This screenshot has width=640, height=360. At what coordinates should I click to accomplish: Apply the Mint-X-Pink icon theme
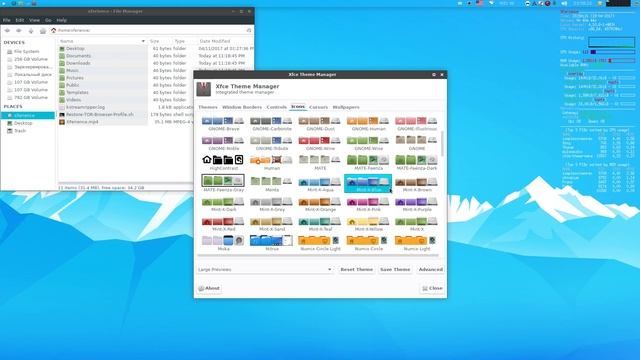368,204
